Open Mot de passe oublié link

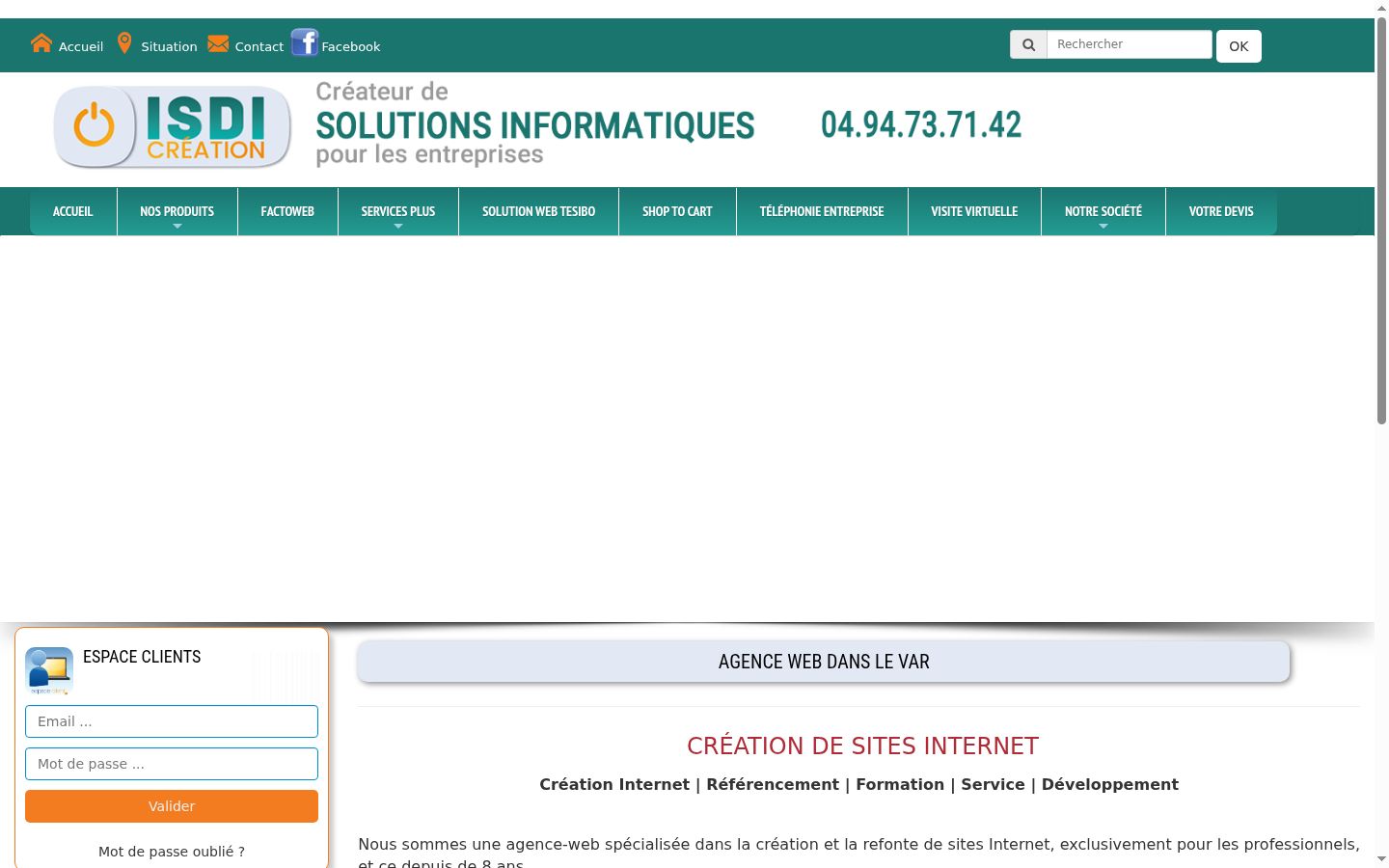(x=172, y=852)
